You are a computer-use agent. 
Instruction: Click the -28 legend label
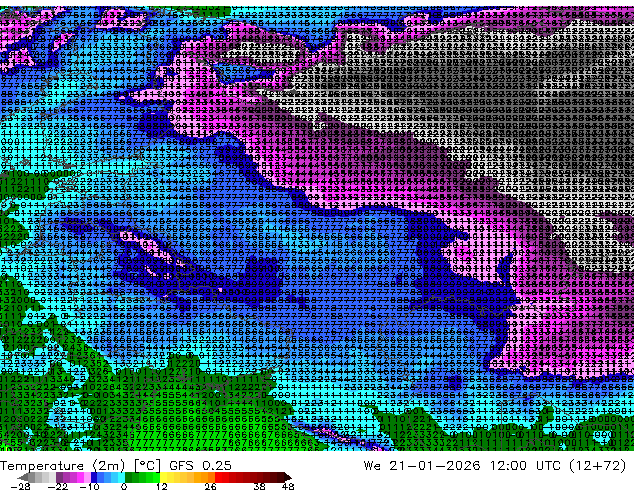click(x=21, y=486)
